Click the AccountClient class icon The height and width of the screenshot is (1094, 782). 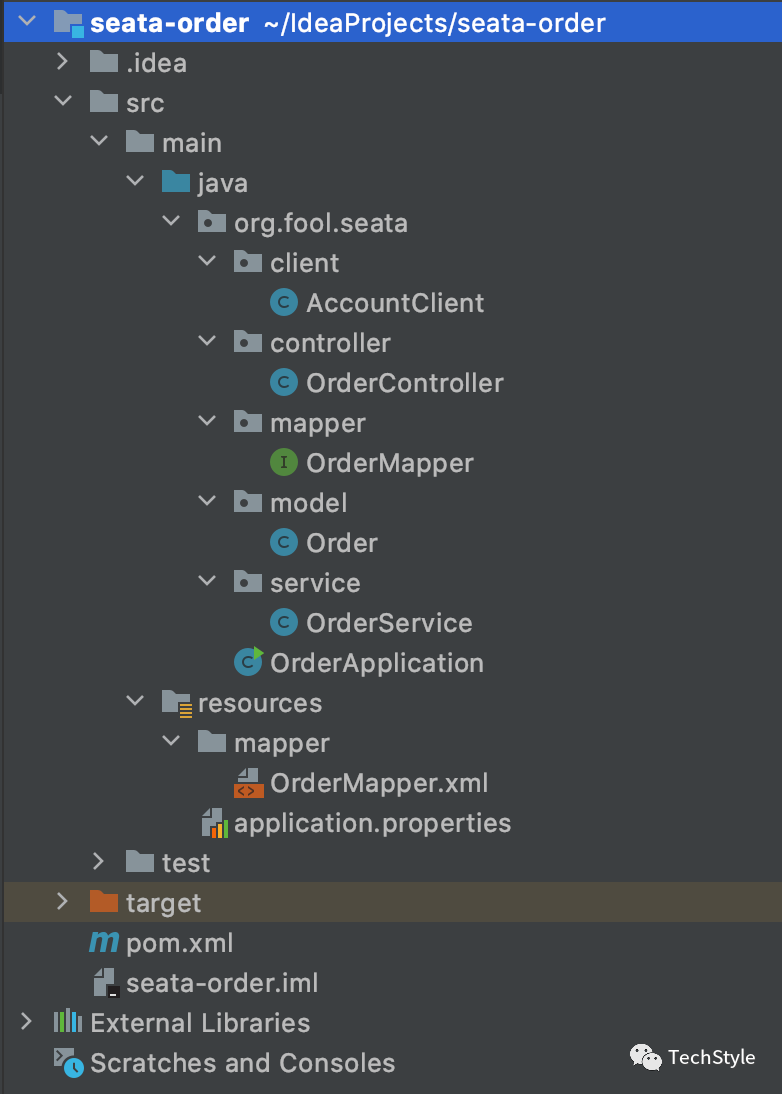click(284, 303)
